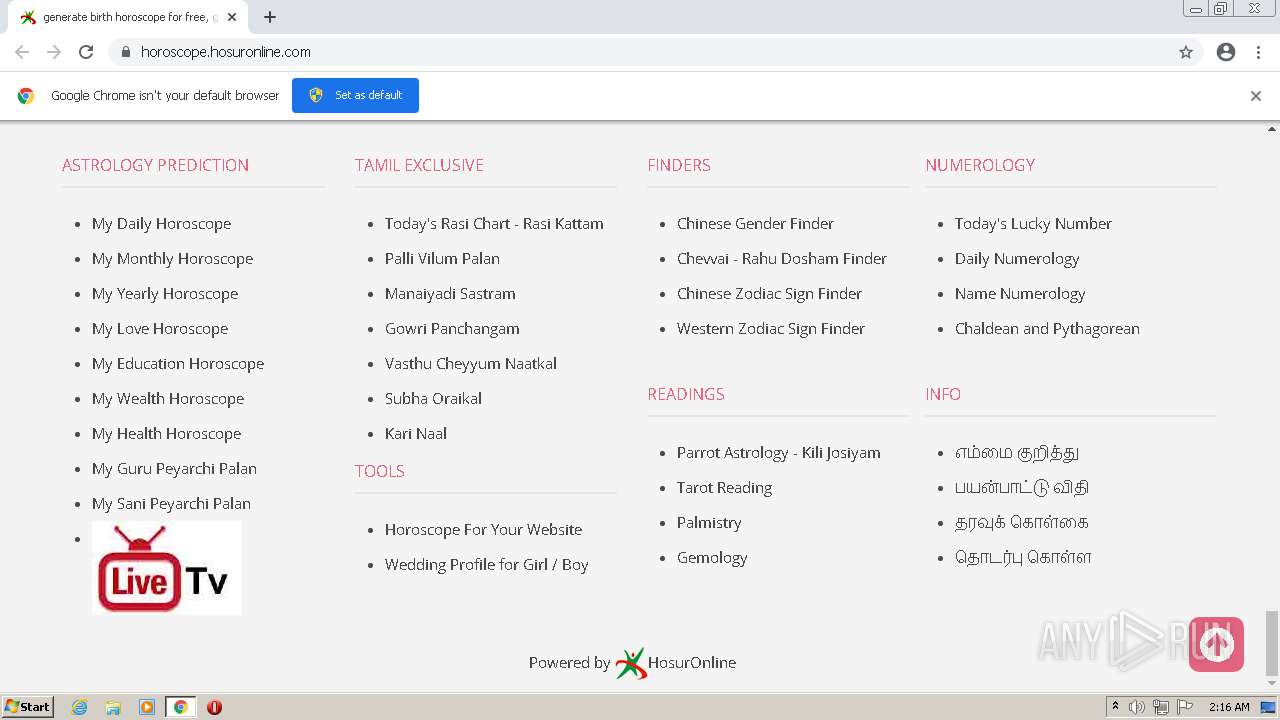
Task: Open Today's Rasi Chart - Rasi Kattam
Action: [x=494, y=224]
